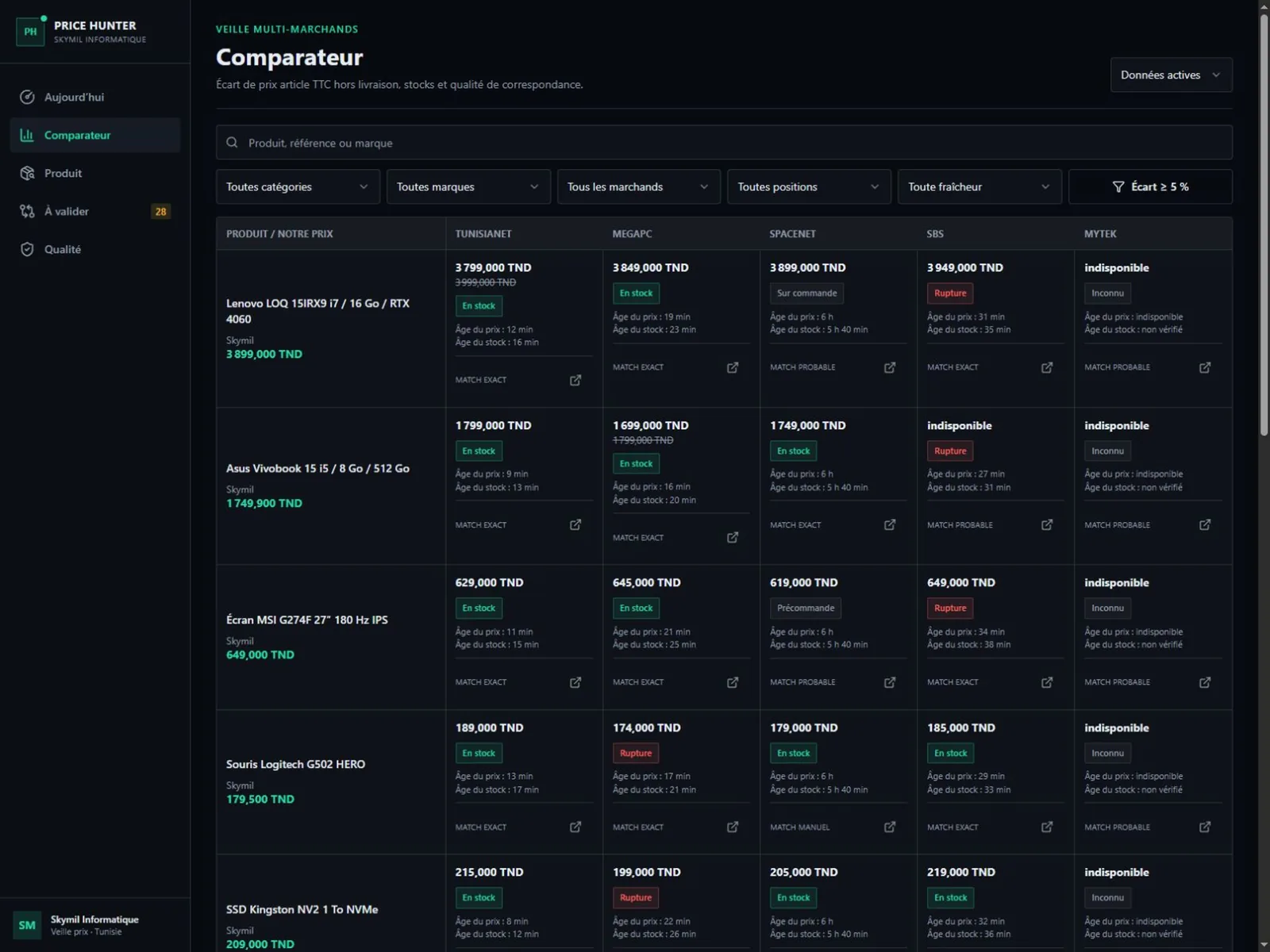
Task: Open Tunisianet link for Écran MSI G274F
Action: [575, 682]
